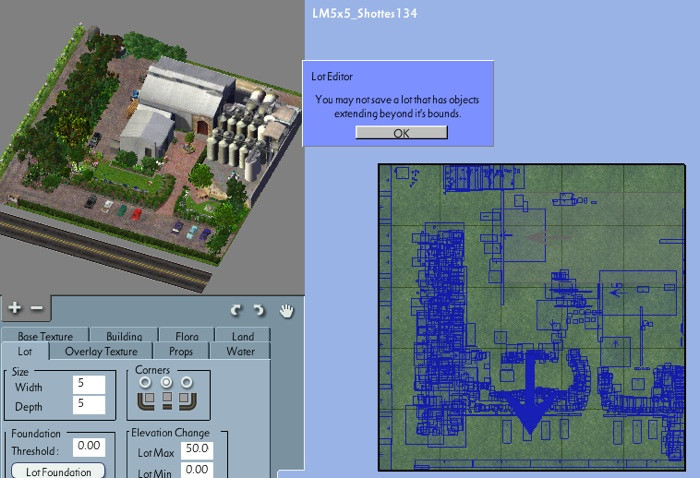Click the Lot Foundation button
700x478 pixels.
tap(58, 471)
